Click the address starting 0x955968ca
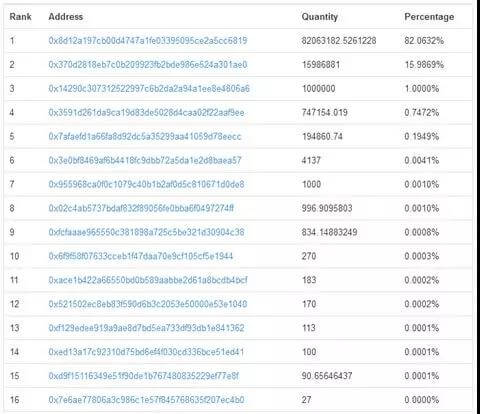 point(146,184)
